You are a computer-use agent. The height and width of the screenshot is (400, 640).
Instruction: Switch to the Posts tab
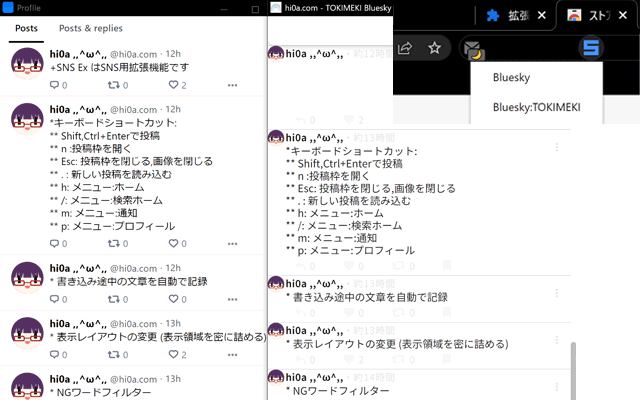pyautogui.click(x=27, y=29)
